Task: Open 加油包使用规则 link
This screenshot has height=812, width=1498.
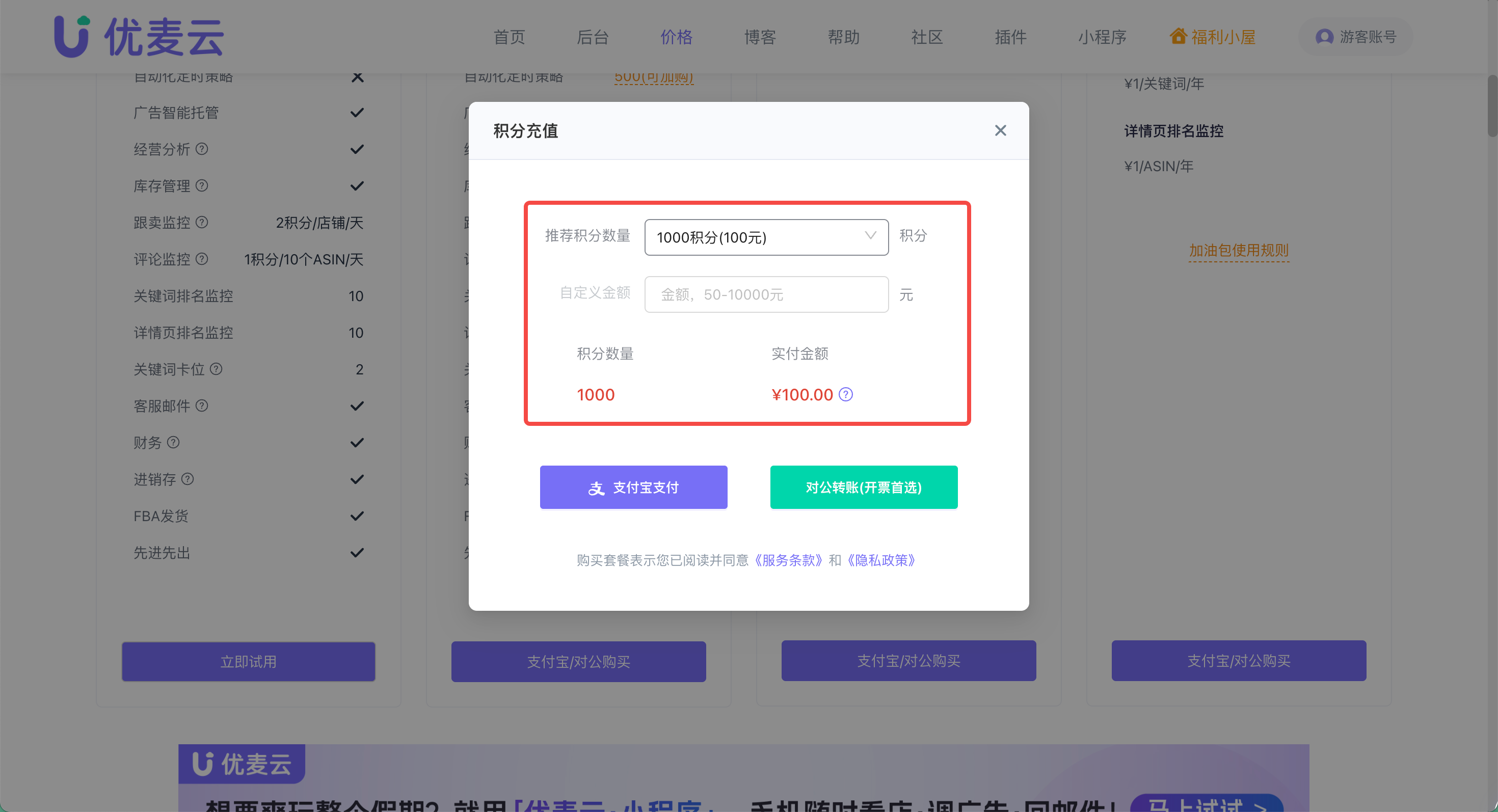Action: [x=1239, y=251]
